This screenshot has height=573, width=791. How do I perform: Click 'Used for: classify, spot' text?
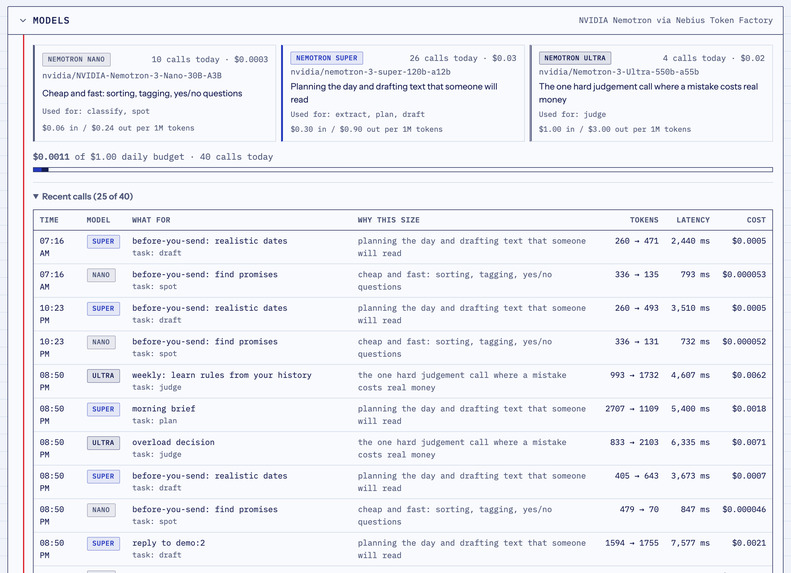(96, 111)
